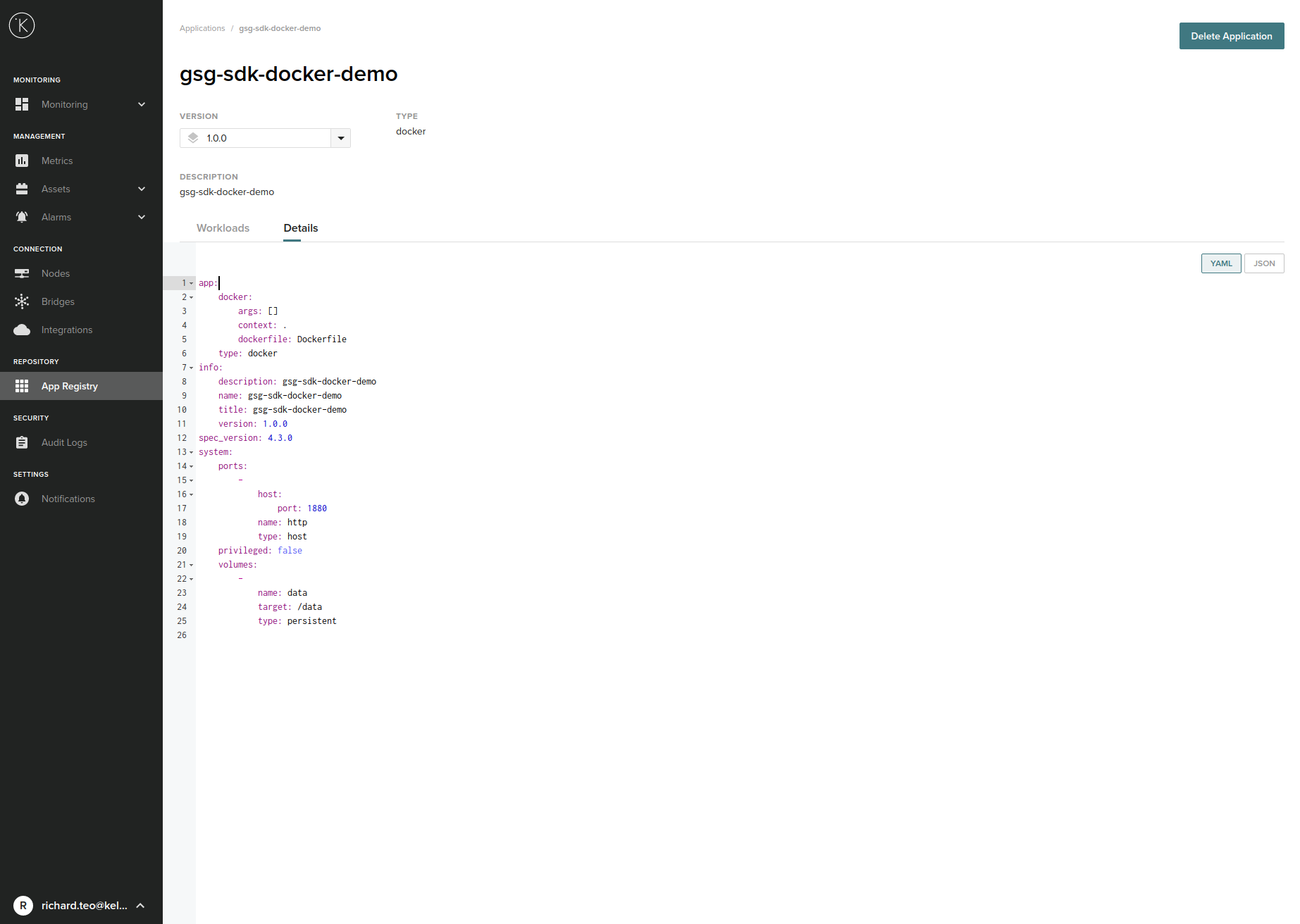Select the Details tab

[x=300, y=228]
